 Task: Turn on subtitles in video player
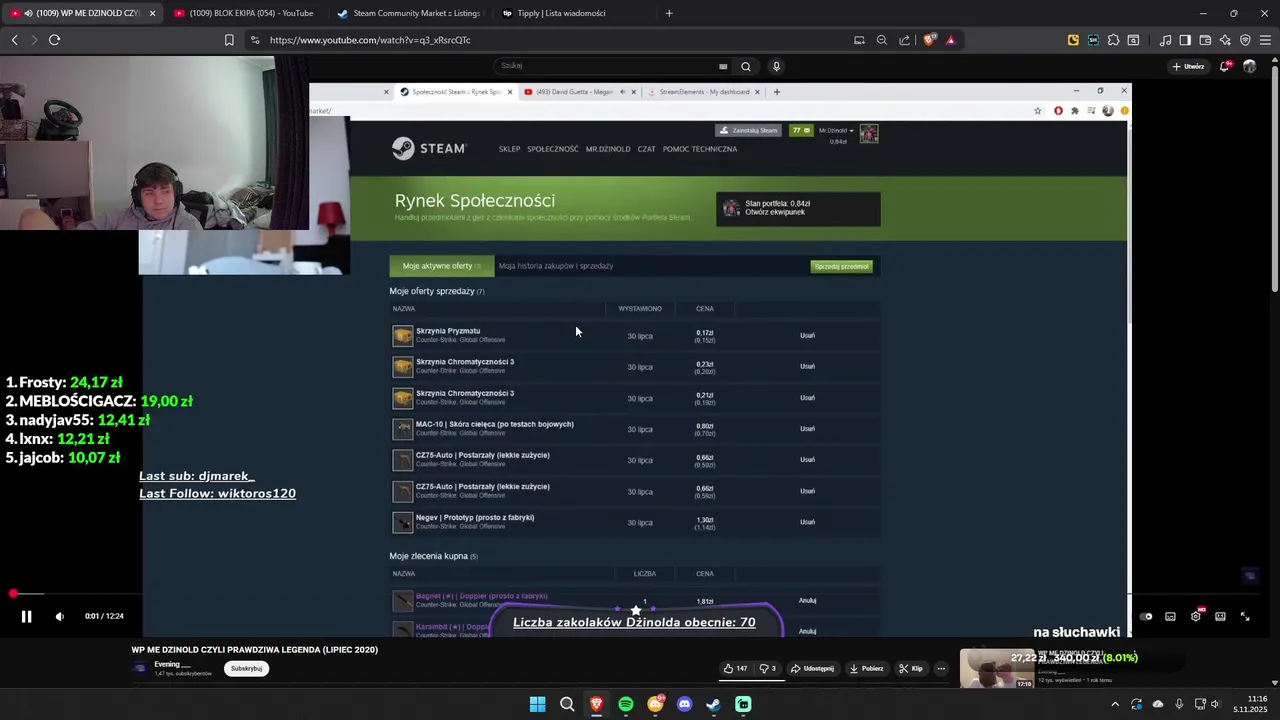pyautogui.click(x=1170, y=617)
